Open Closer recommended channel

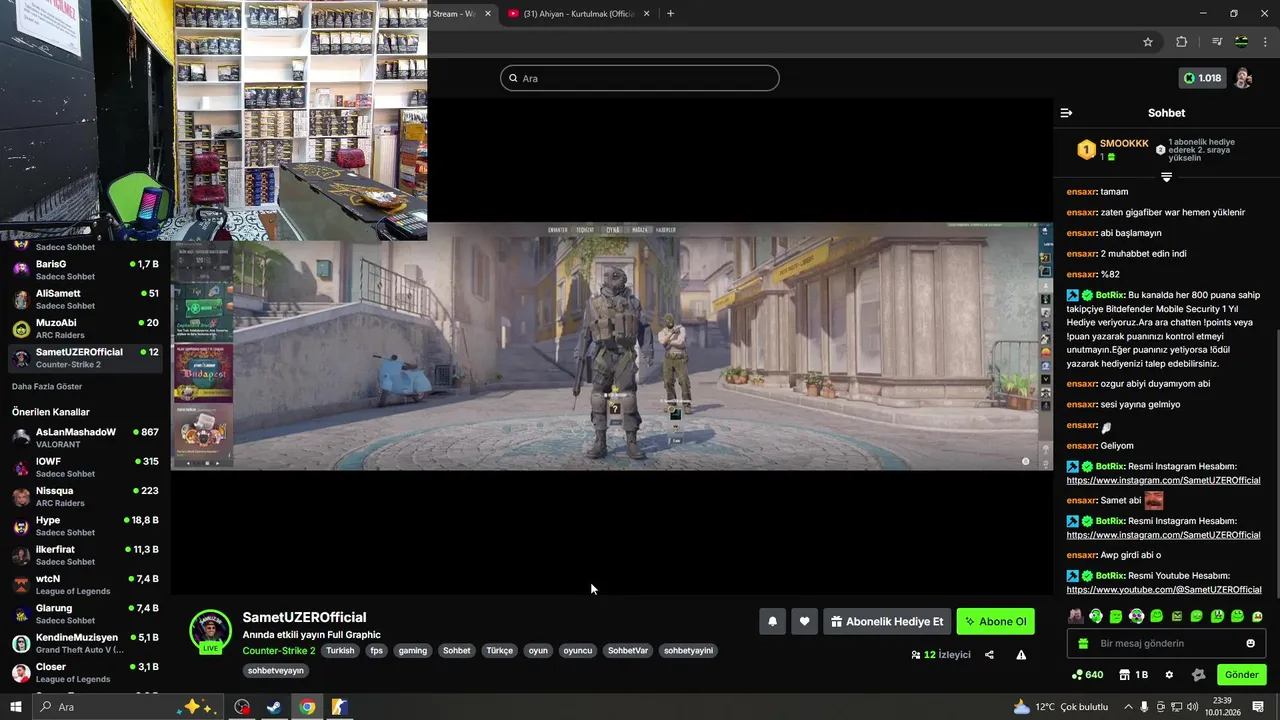point(85,673)
